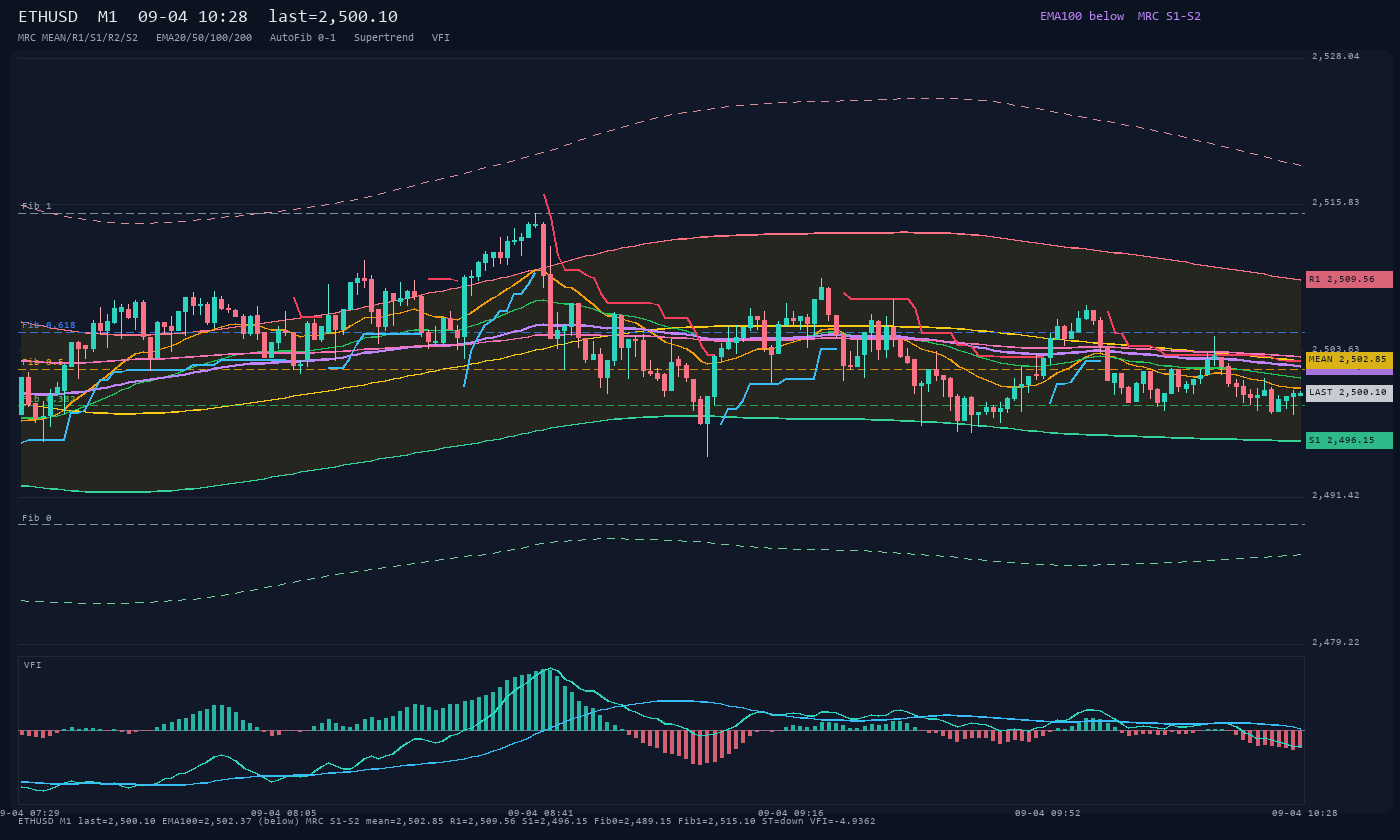Click the LAST 2,500.10 price tag
This screenshot has height=840, width=1400.
tap(1349, 393)
